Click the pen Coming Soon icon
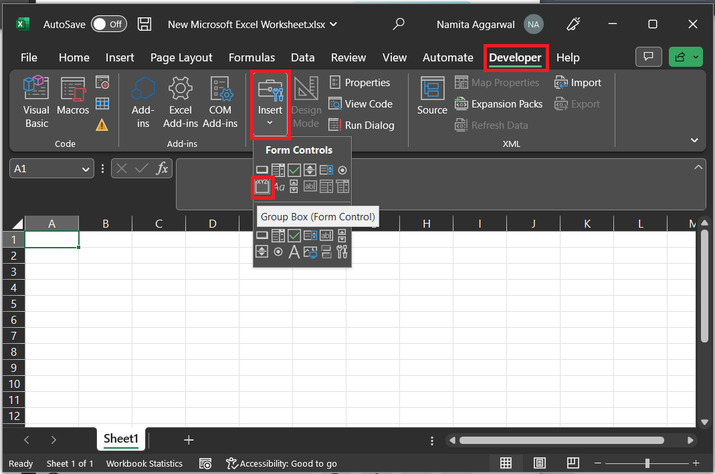Viewport: 715px width, 474px height. 573,24
